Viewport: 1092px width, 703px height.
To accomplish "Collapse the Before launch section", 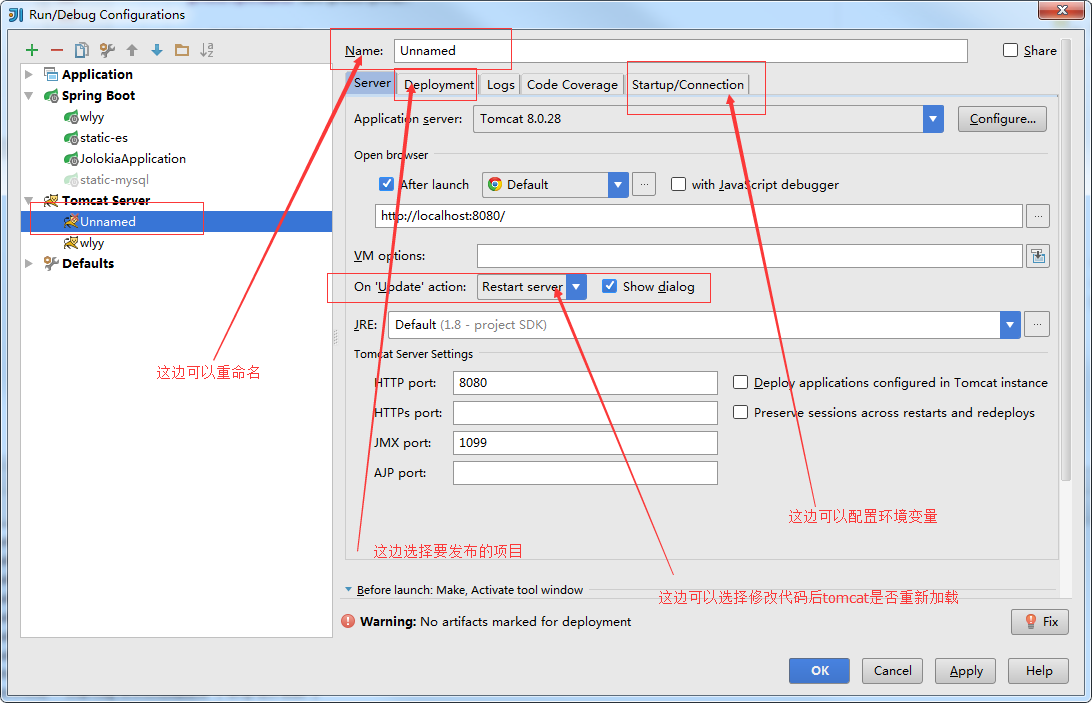I will click(x=348, y=589).
